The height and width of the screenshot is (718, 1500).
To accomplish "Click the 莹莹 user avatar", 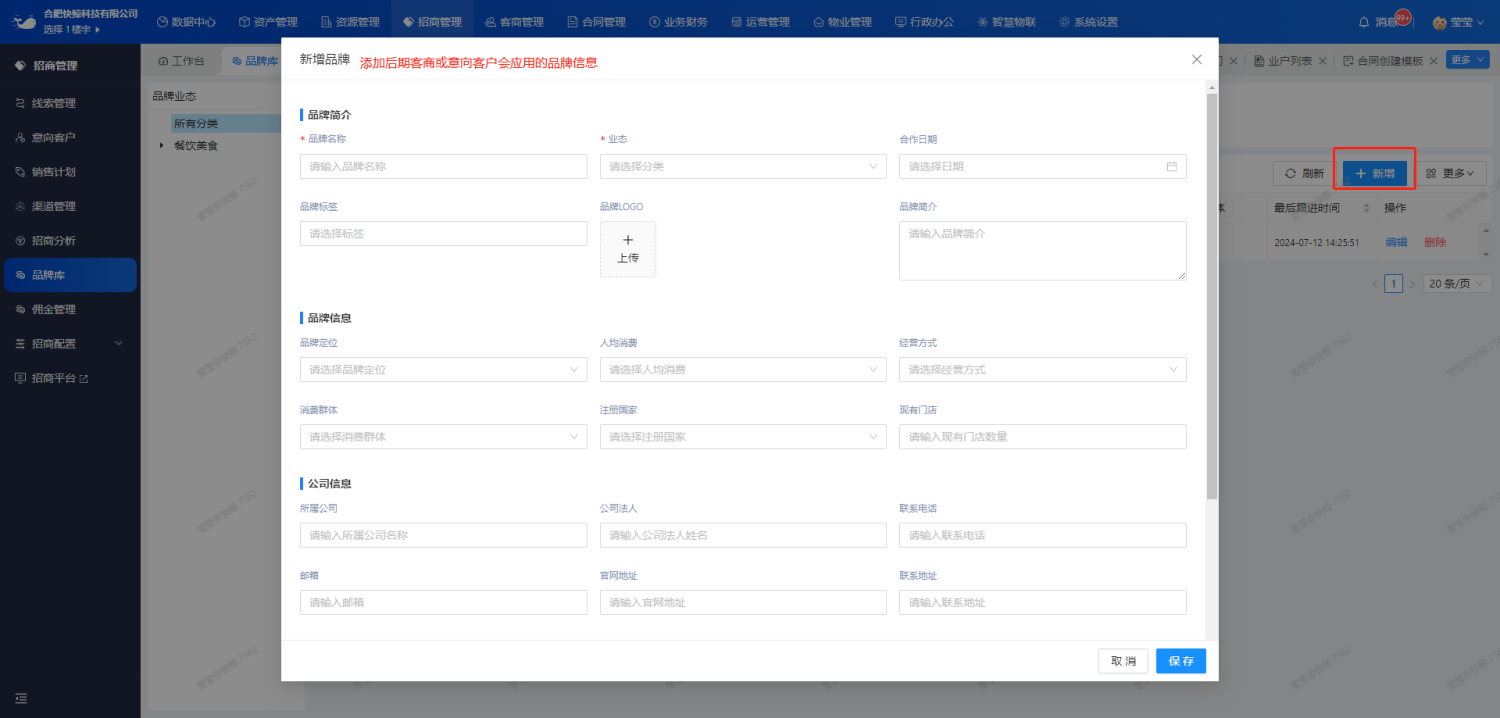I will (x=1440, y=22).
